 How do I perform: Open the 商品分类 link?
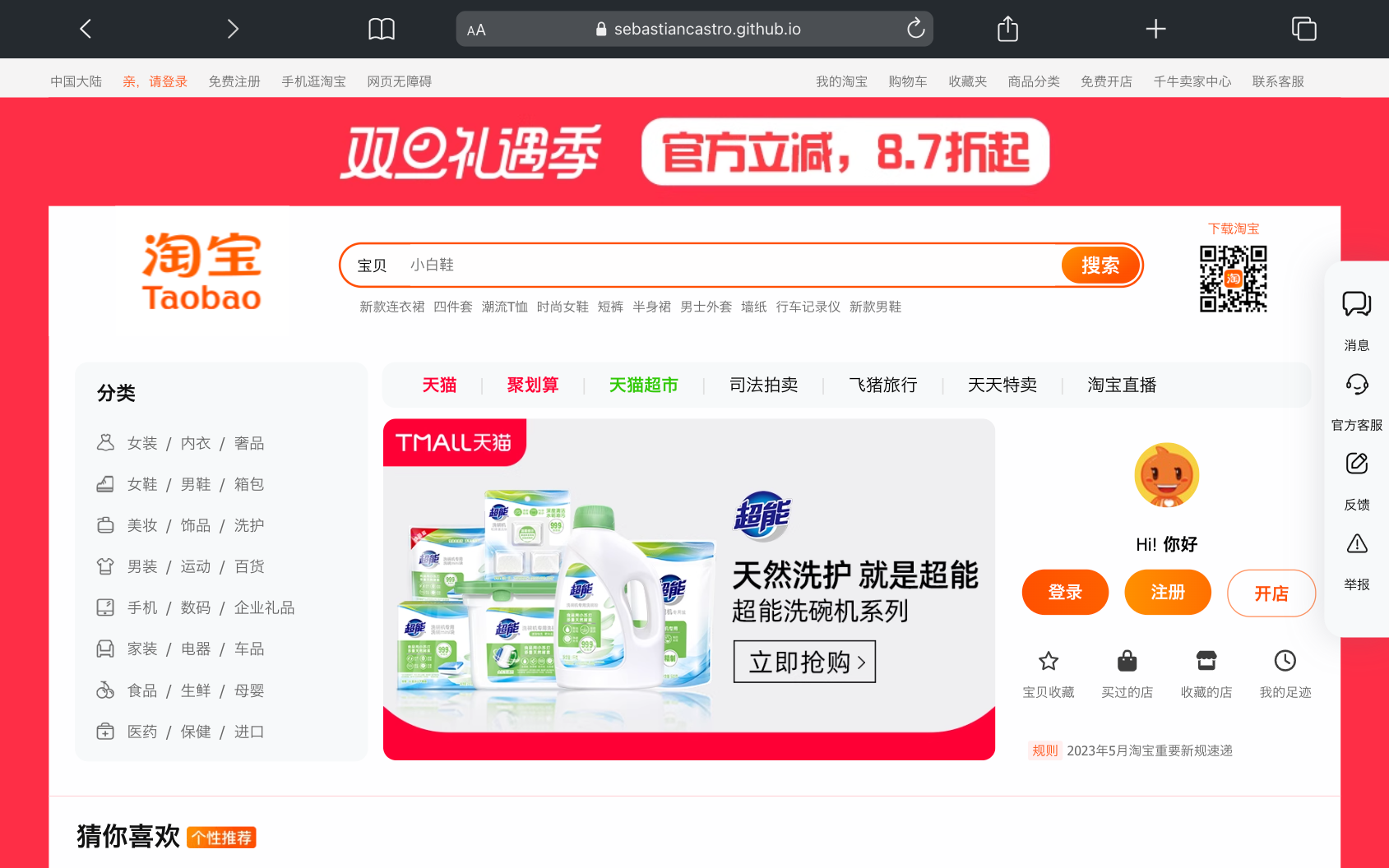click(x=1034, y=81)
